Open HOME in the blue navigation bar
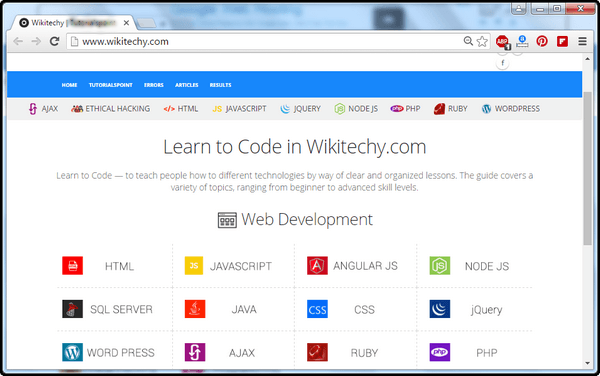 (69, 85)
